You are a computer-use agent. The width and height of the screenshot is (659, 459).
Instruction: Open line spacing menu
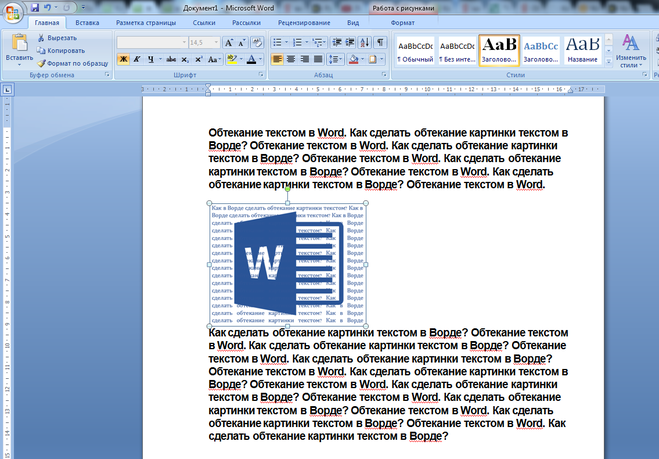335,59
